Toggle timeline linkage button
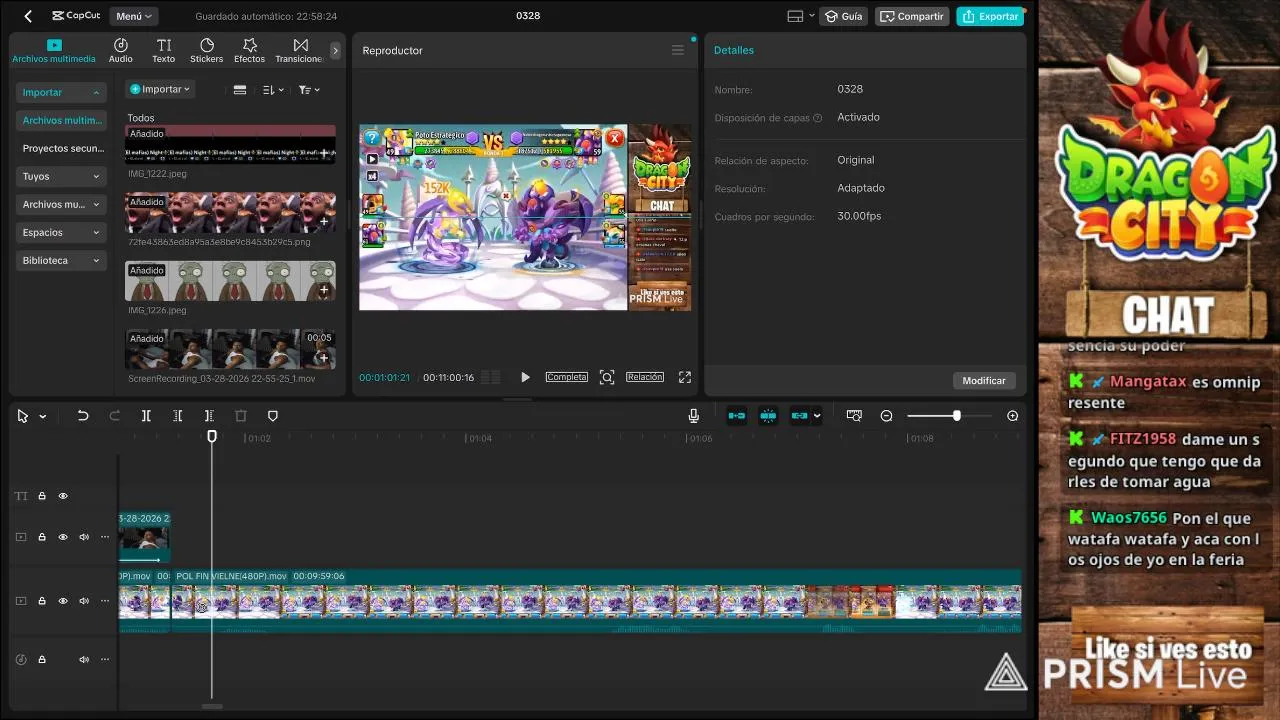The image size is (1280, 720). 800,416
